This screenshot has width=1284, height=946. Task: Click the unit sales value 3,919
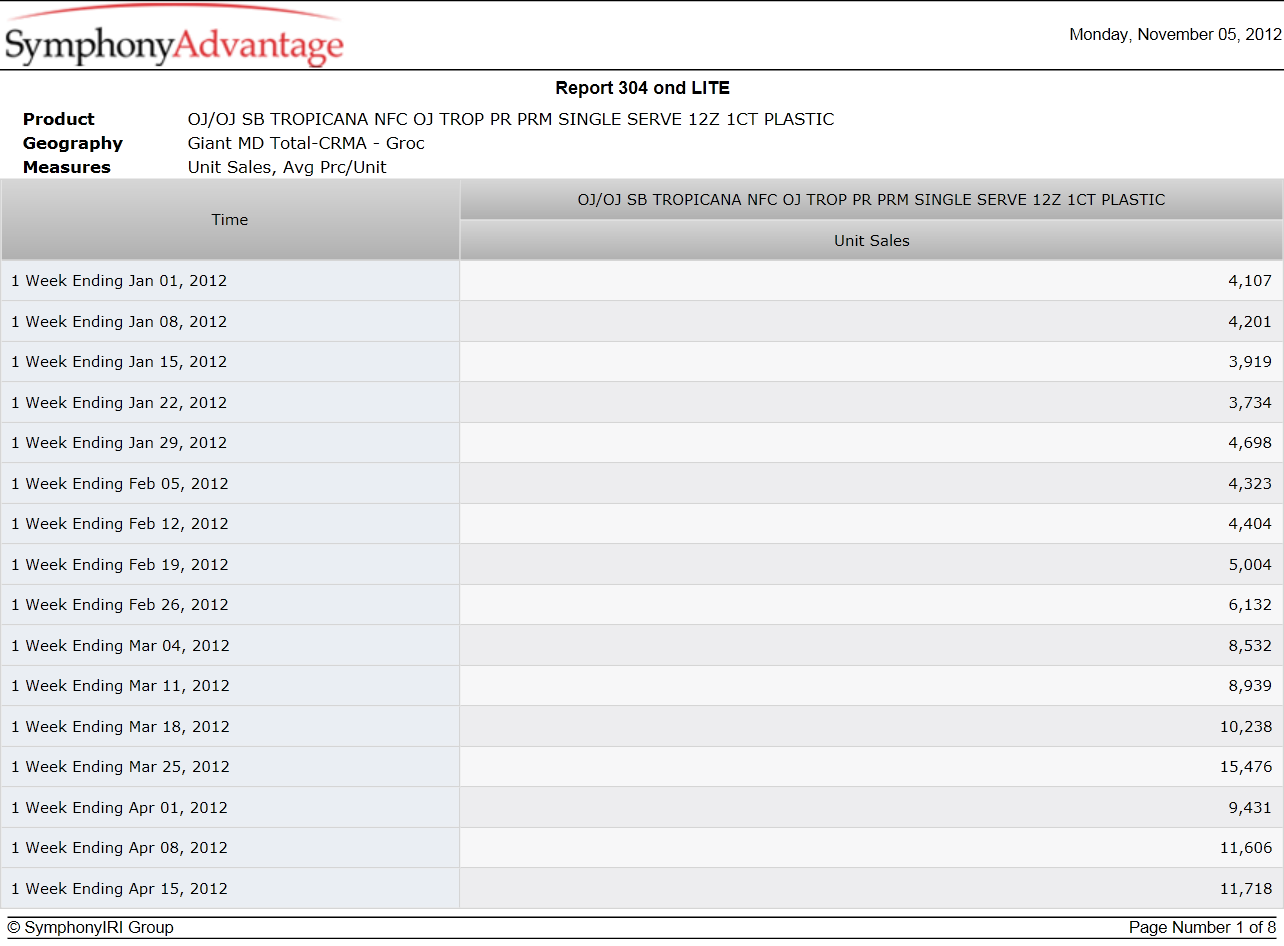pos(1250,362)
